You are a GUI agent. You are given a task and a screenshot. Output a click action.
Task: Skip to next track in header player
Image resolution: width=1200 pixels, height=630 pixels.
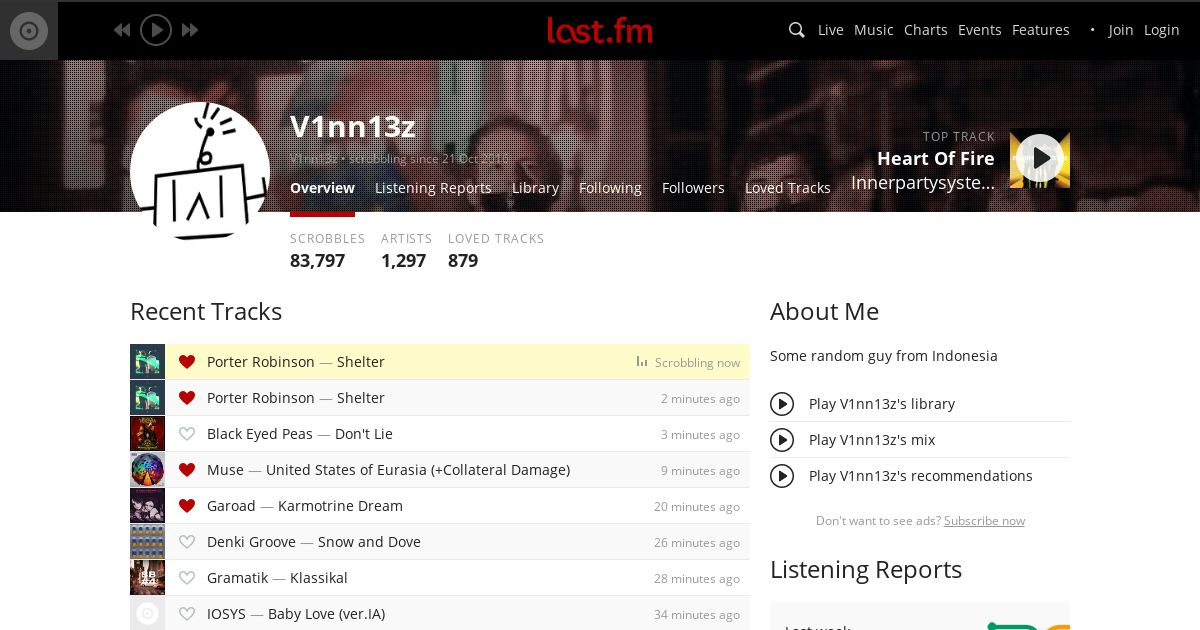coord(190,30)
